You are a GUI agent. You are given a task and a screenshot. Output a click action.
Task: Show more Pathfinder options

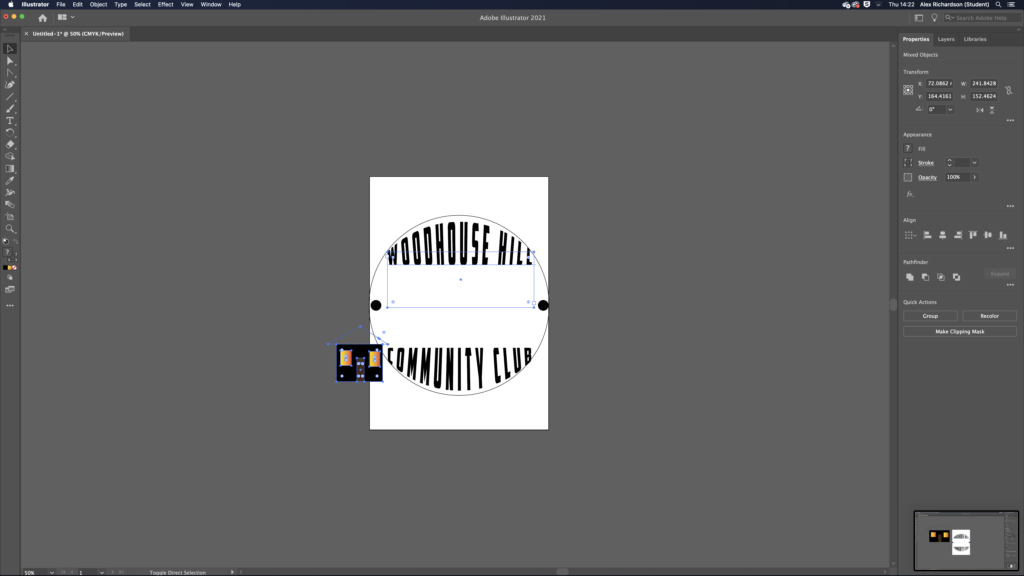pyautogui.click(x=1010, y=285)
